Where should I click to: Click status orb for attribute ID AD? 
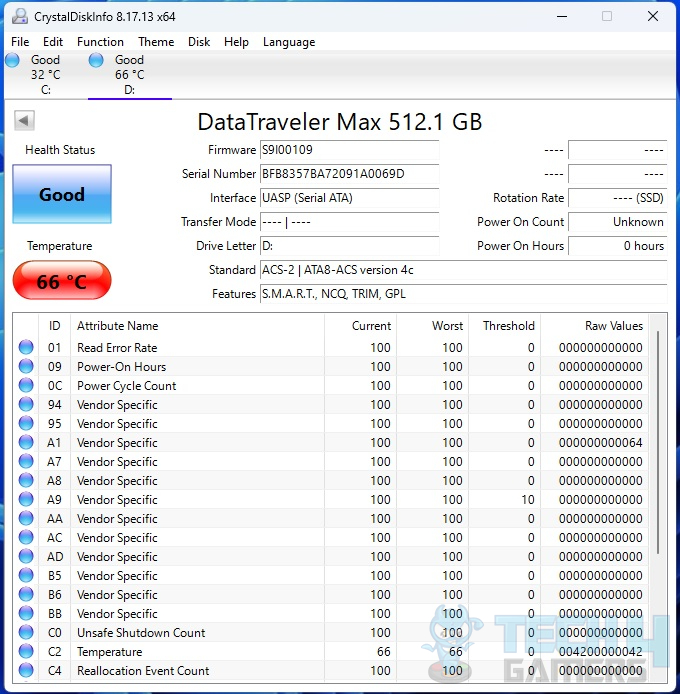(26, 556)
